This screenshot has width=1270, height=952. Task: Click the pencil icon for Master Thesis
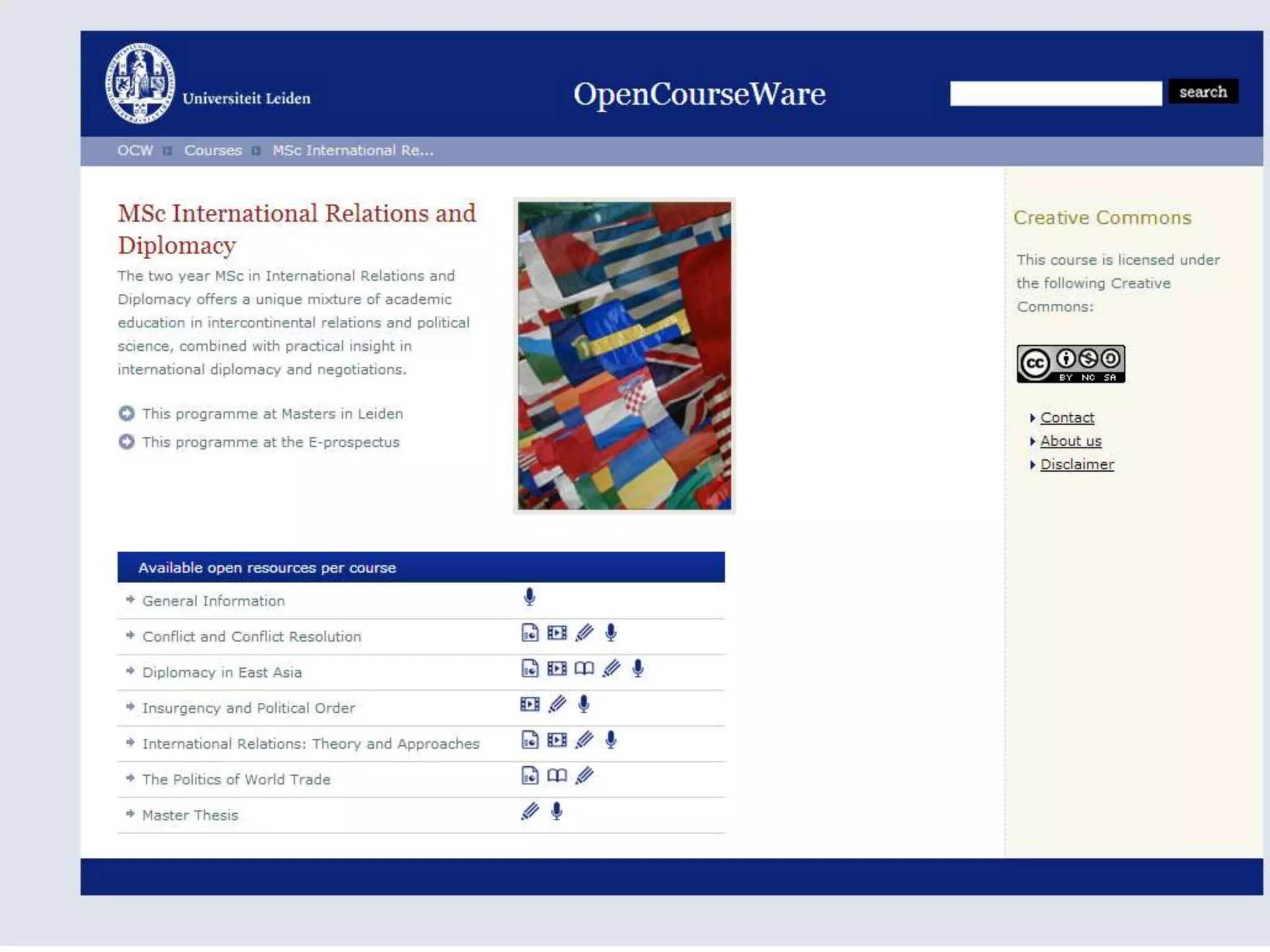click(530, 812)
